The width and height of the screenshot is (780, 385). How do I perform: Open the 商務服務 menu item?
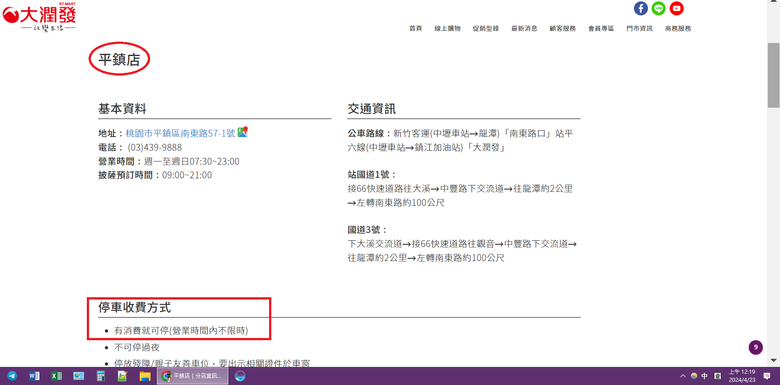coord(678,29)
